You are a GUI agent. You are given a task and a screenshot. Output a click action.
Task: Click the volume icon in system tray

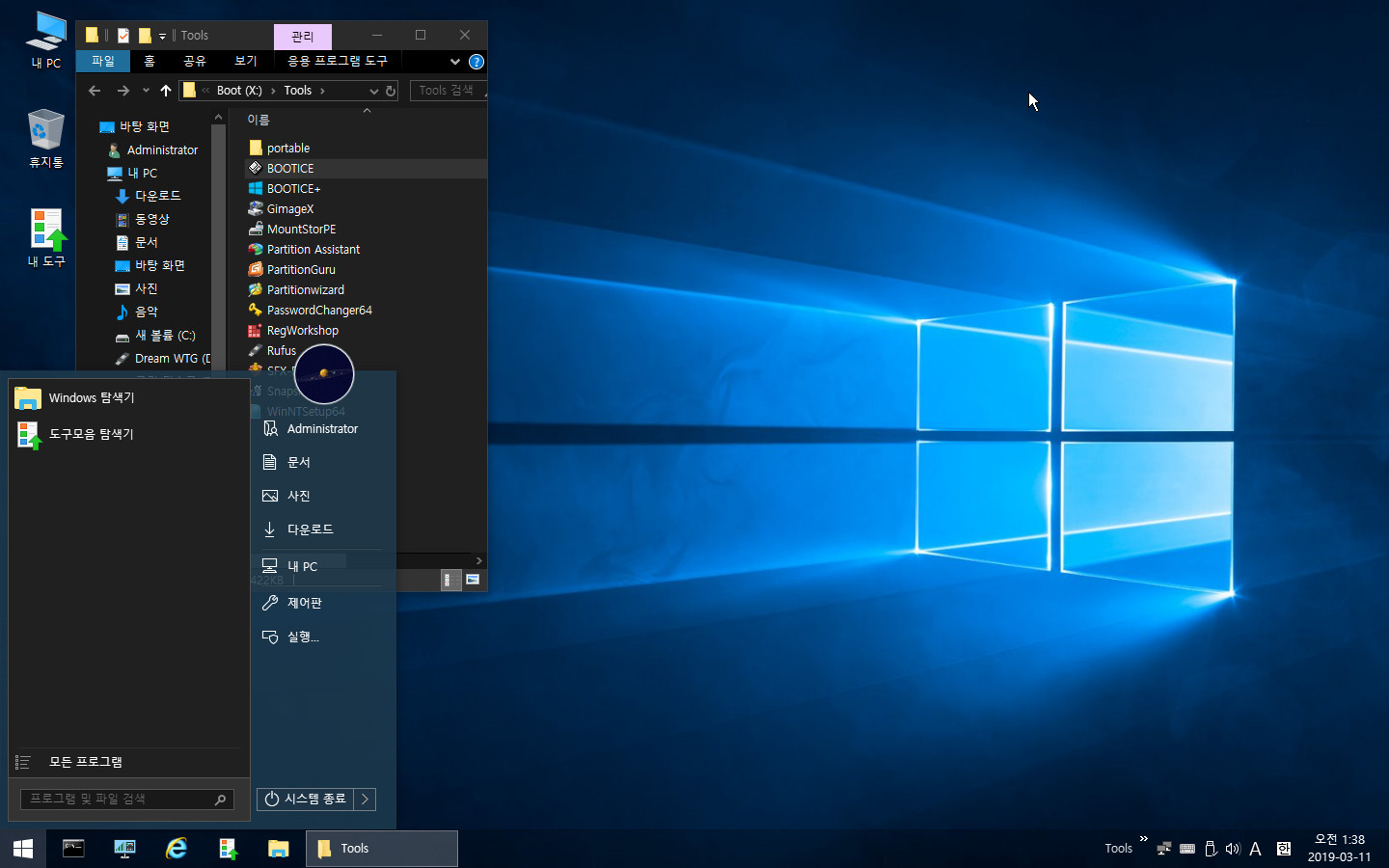pos(1233,849)
